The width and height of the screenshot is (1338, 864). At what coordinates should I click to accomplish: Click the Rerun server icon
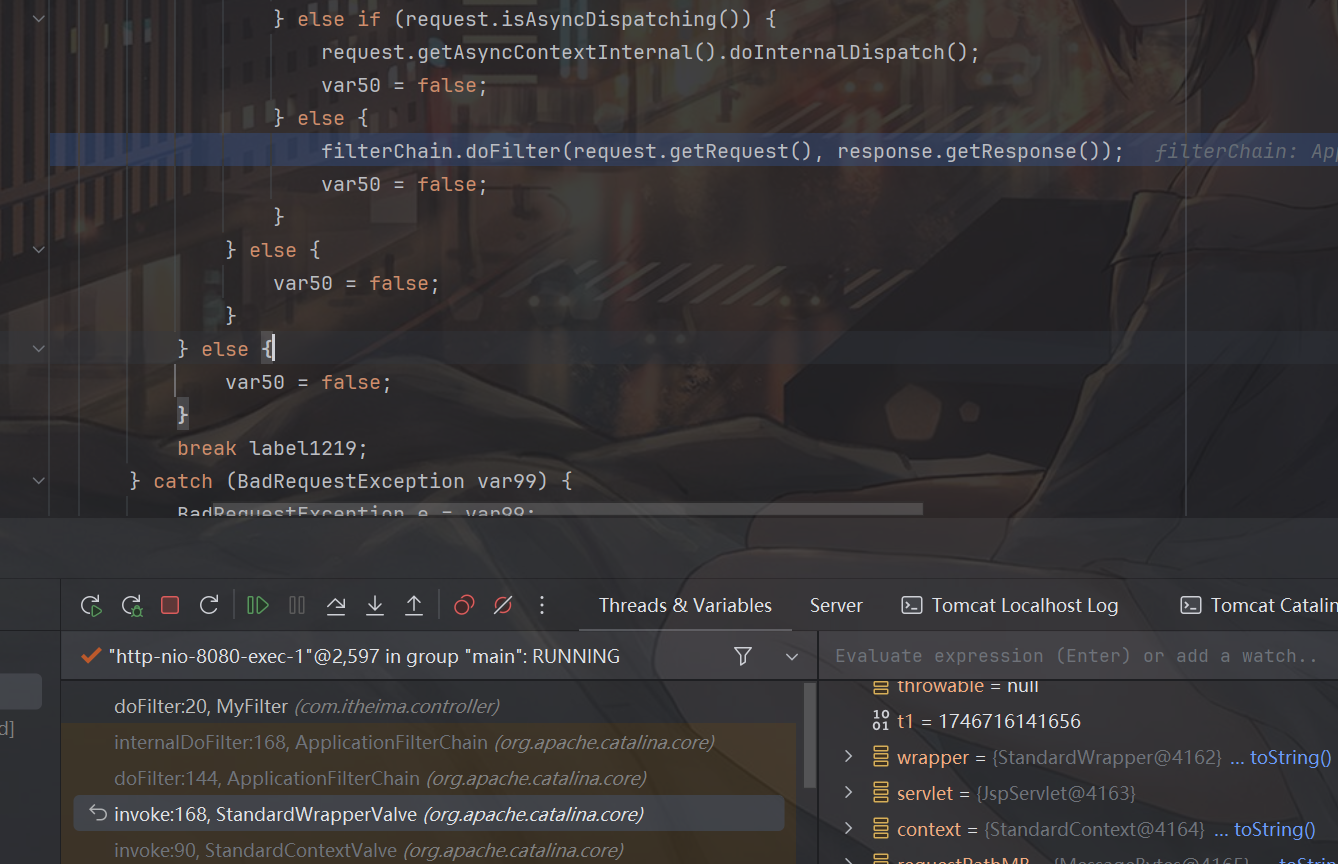pos(91,605)
